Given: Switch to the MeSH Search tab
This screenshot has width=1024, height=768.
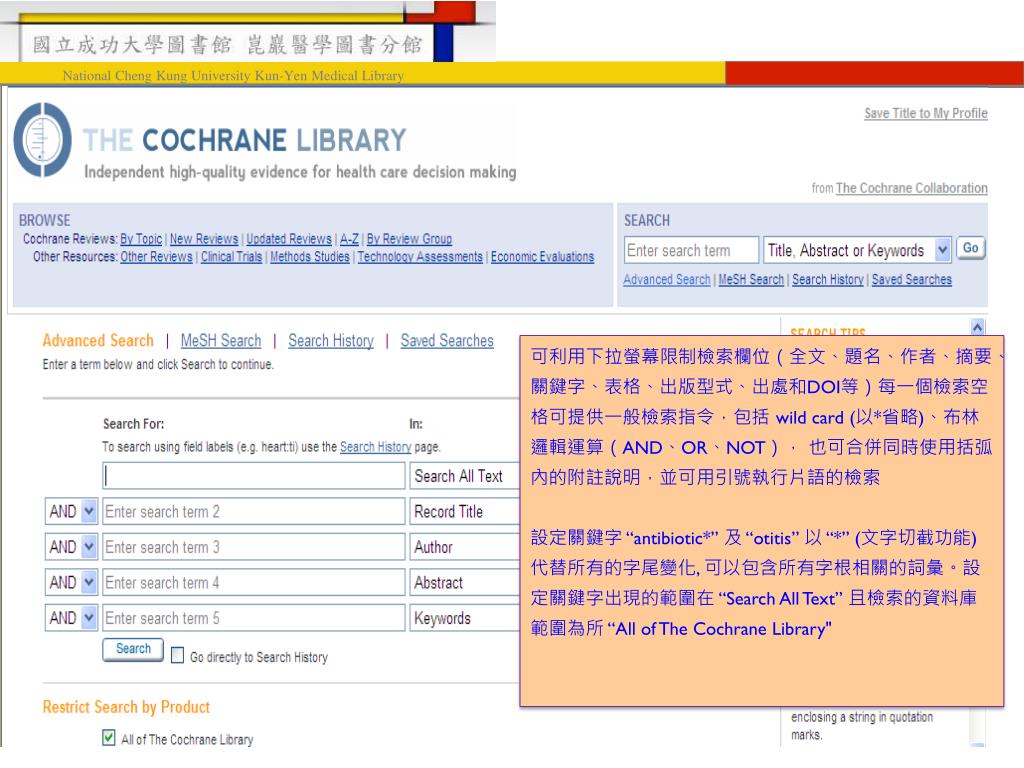Looking at the screenshot, I should click(221, 341).
